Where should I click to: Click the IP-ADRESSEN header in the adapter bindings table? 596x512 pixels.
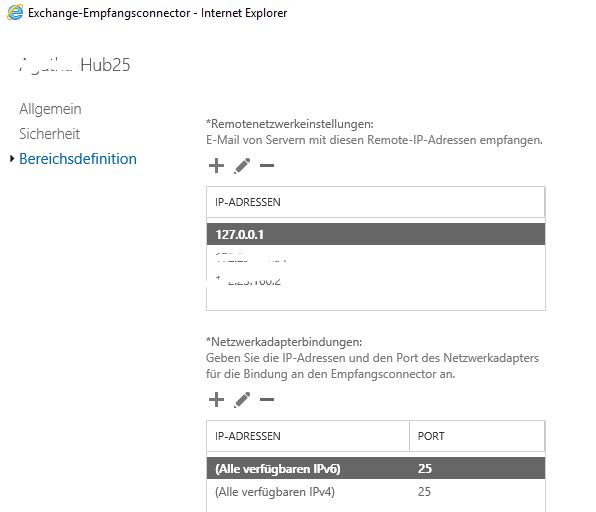pos(248,436)
